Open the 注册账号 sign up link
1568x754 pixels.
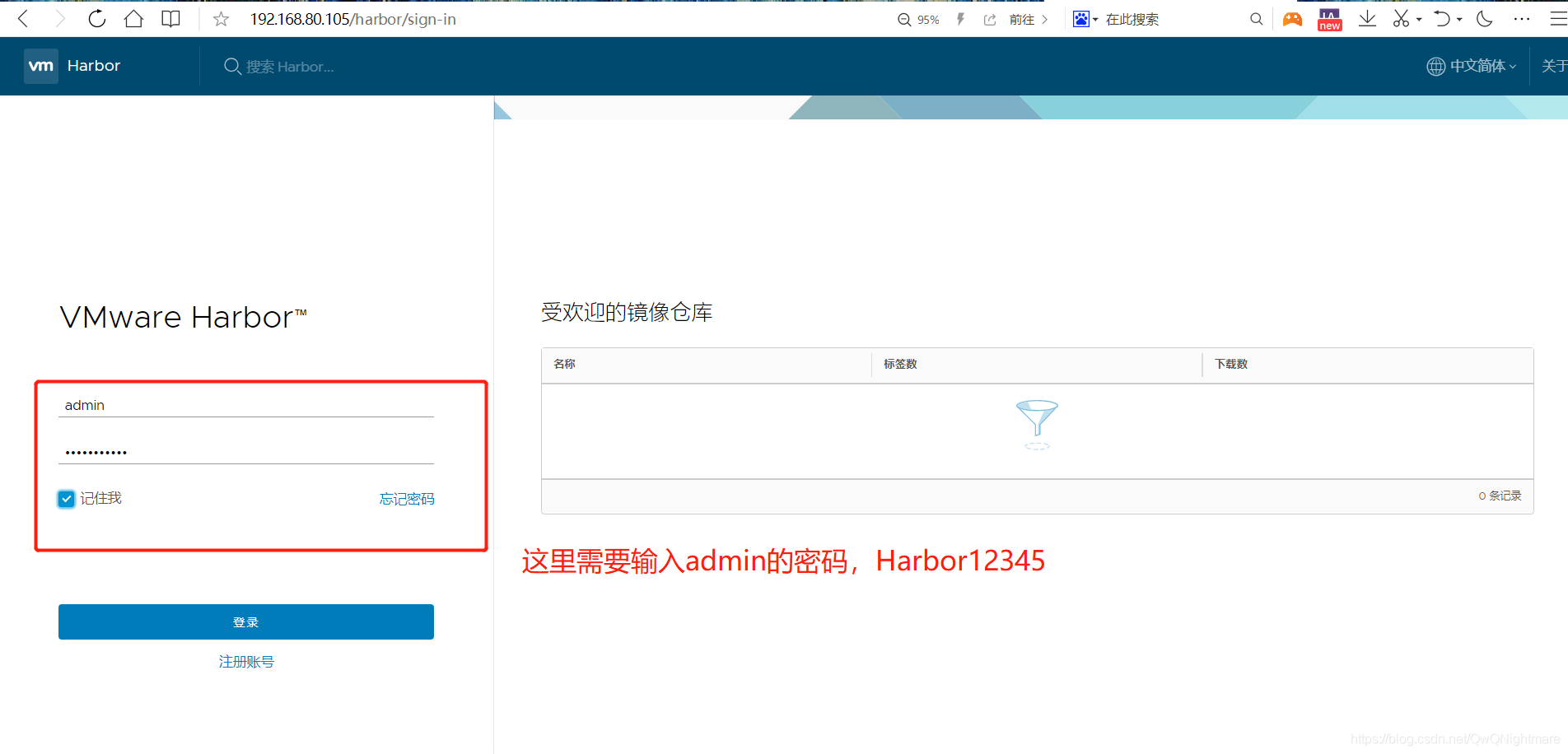point(246,662)
